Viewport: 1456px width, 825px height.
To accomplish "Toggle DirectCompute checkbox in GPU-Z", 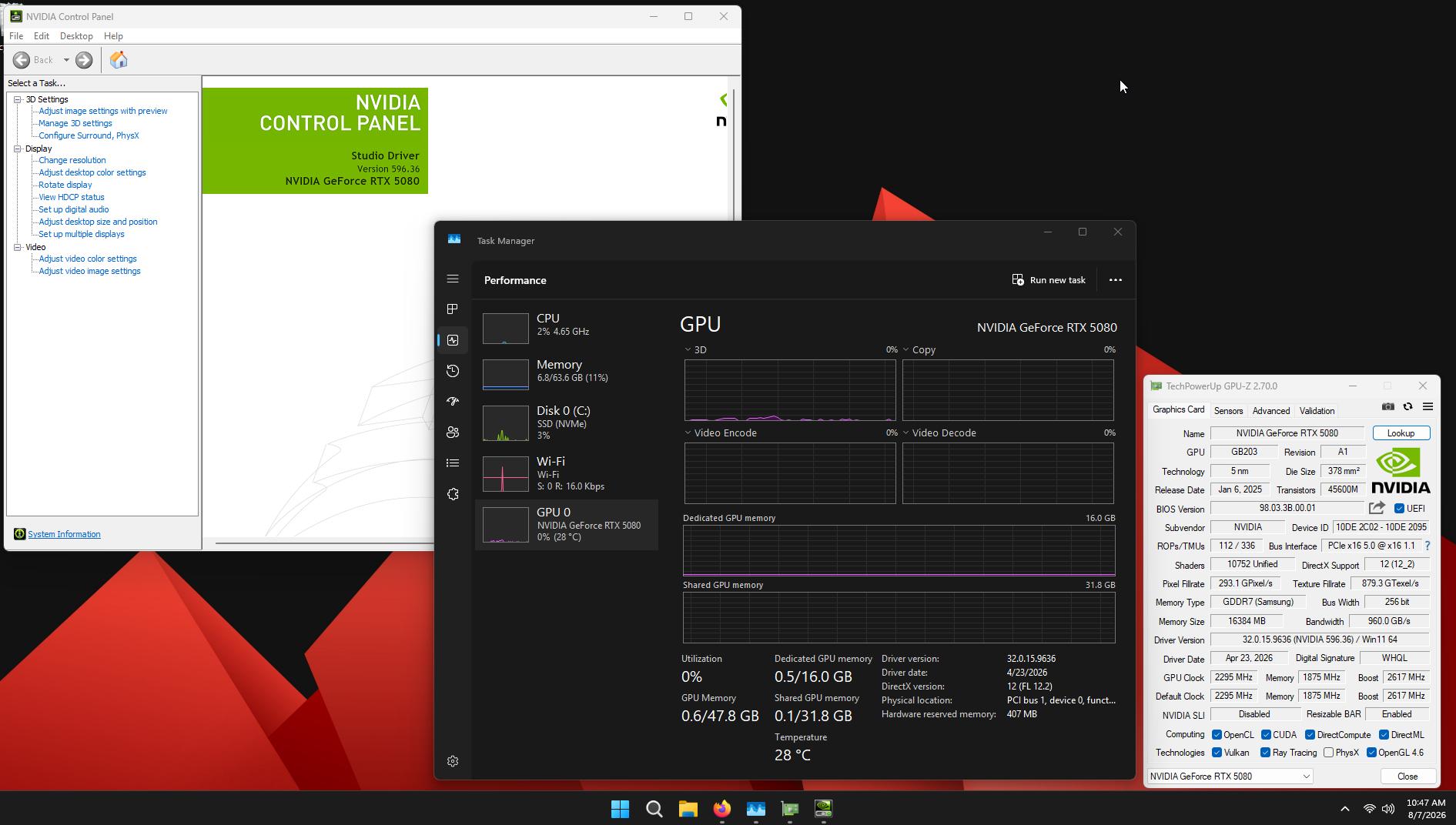I will click(1310, 735).
